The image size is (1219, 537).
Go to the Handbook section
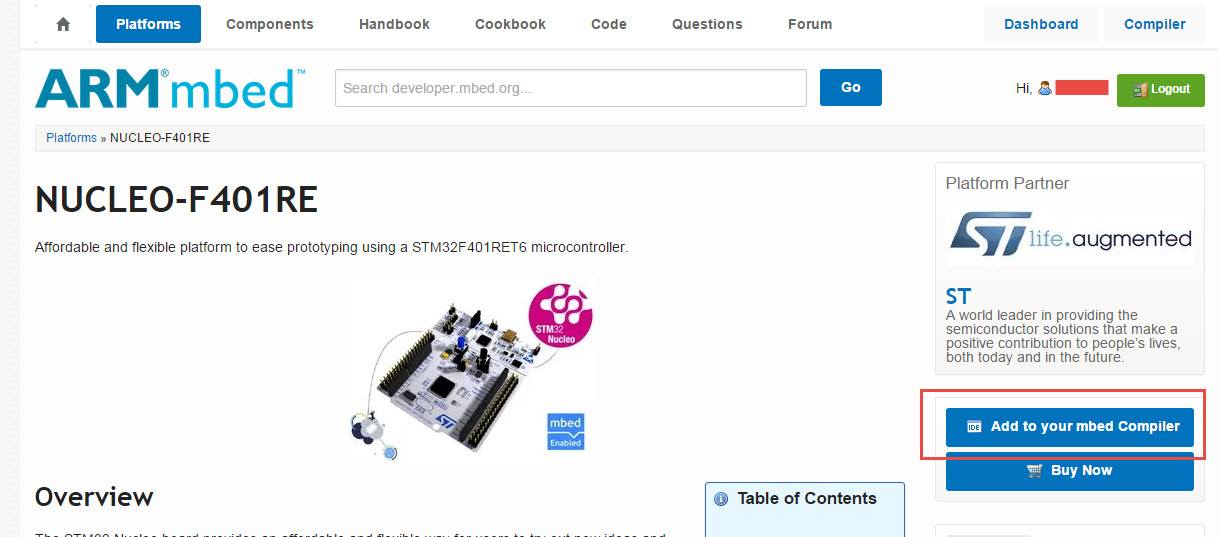point(394,24)
